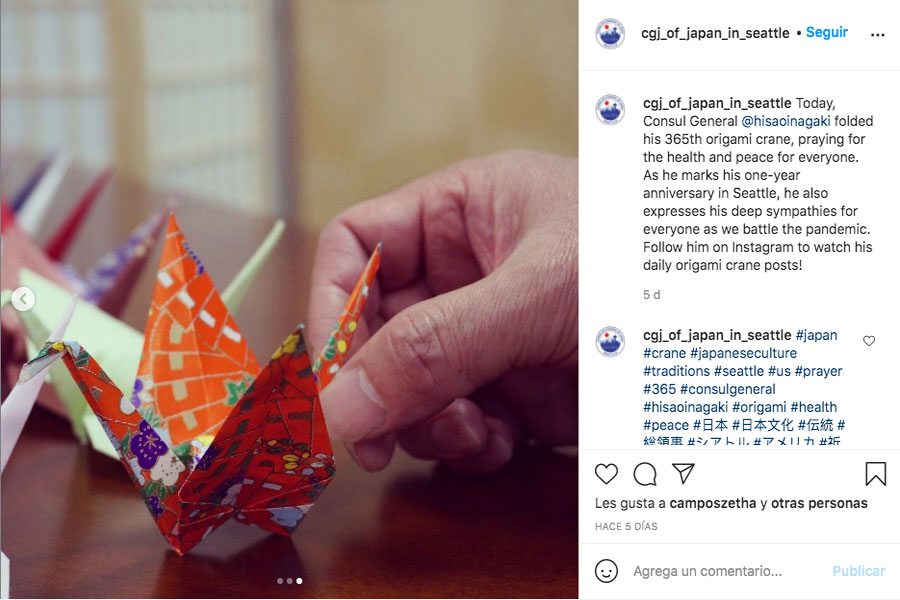Viewport: 900px width, 600px height.
Task: Select the first carousel dot indicator
Action: click(280, 581)
